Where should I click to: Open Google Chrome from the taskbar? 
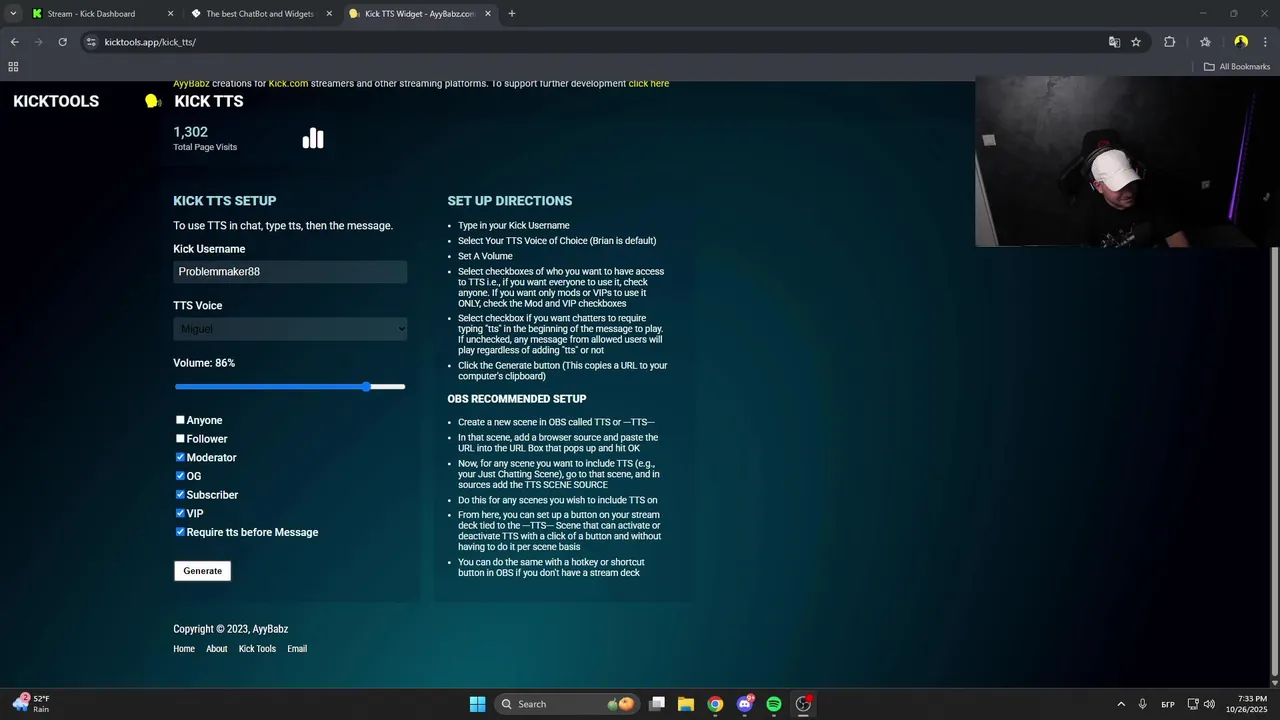(715, 704)
